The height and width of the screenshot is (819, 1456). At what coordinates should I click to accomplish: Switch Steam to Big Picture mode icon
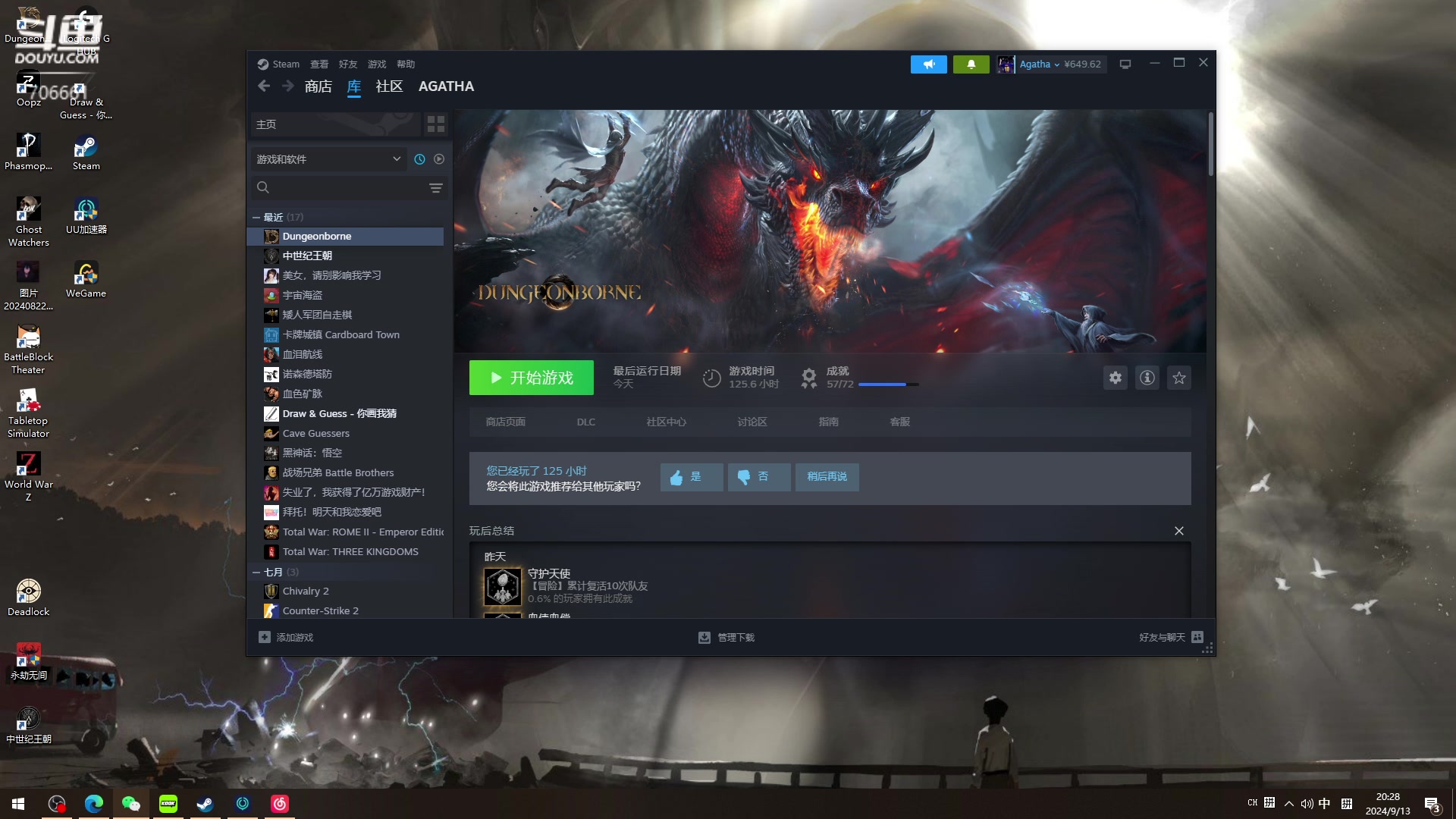point(1125,64)
